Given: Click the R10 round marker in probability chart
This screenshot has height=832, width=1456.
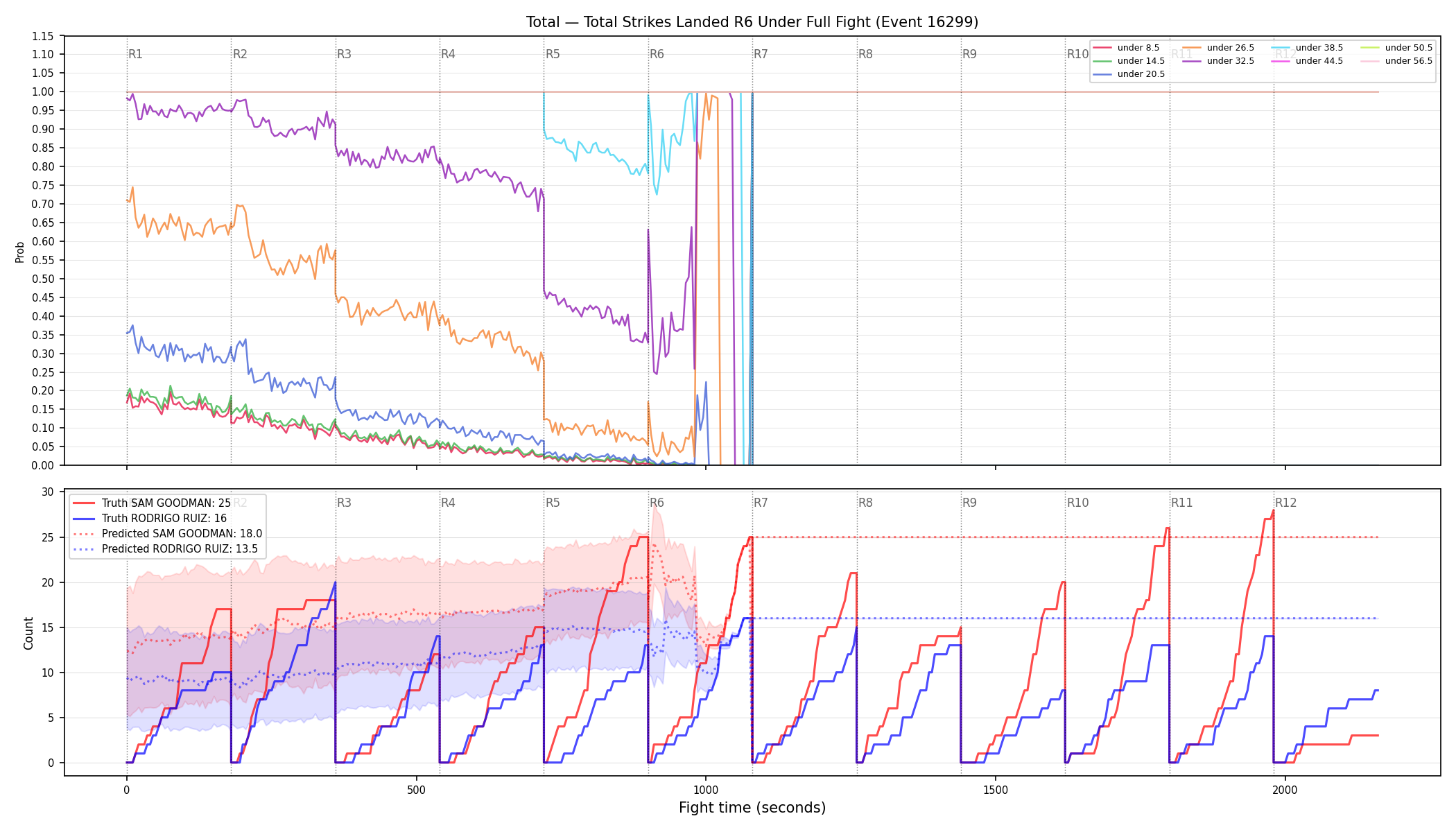Looking at the screenshot, I should tap(1077, 54).
